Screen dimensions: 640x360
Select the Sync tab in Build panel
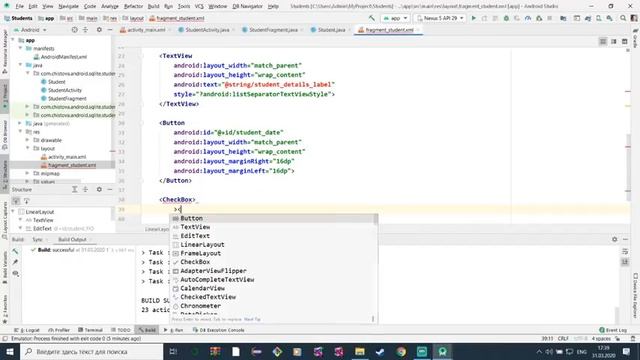coord(38,240)
